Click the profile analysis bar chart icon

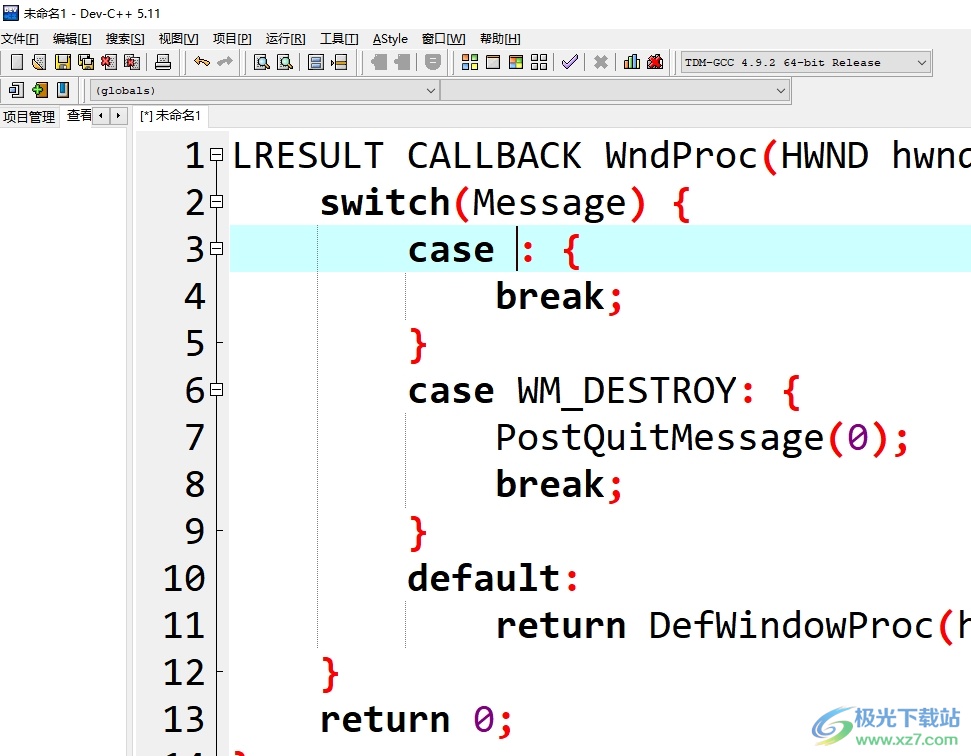click(x=632, y=63)
